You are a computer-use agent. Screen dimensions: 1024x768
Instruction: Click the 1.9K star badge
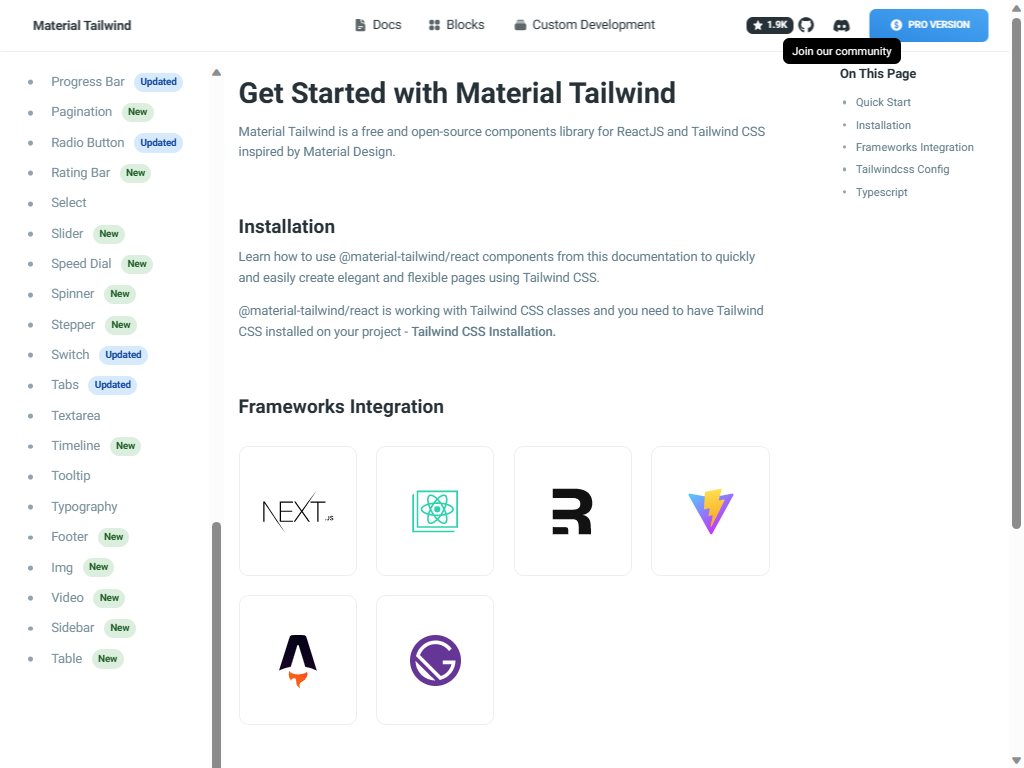click(768, 25)
